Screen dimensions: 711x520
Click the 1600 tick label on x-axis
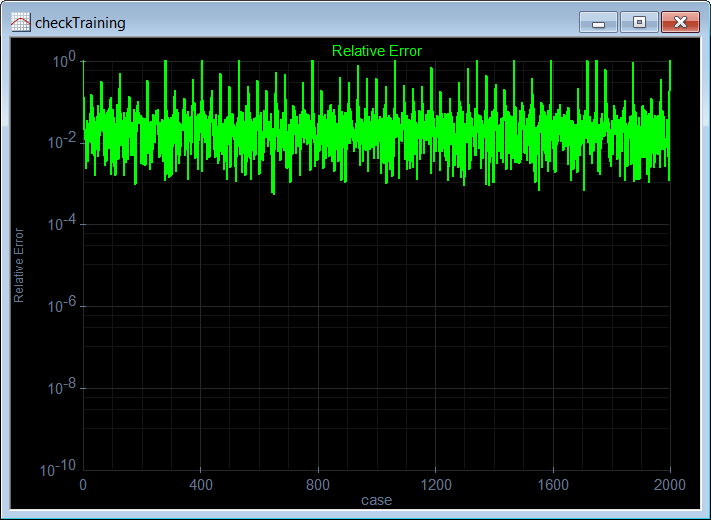[553, 485]
